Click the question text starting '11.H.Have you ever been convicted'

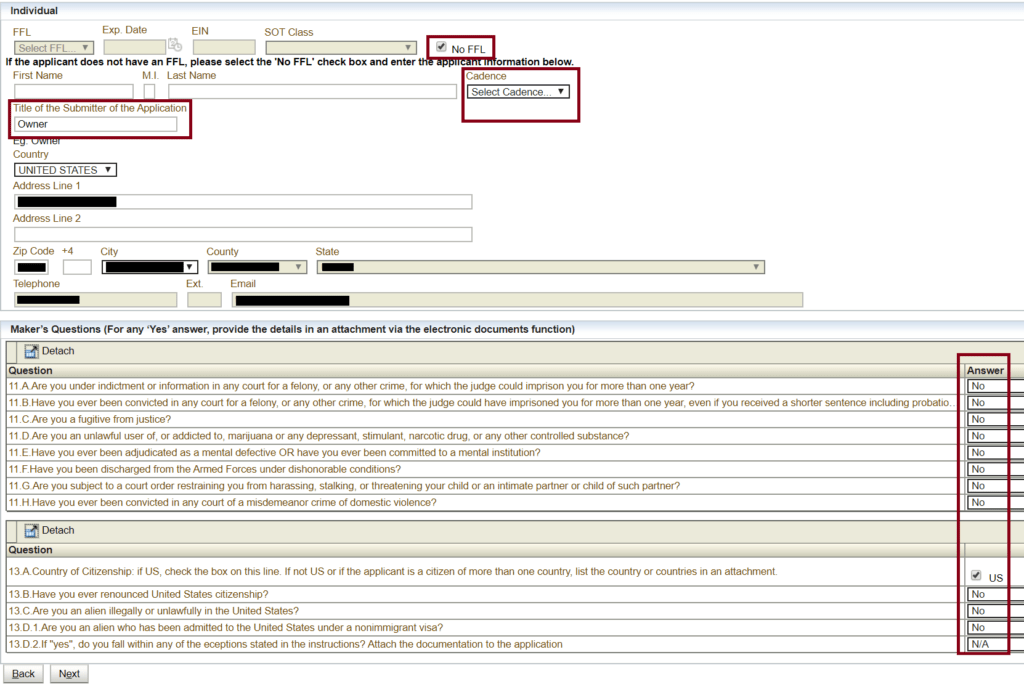click(x=223, y=503)
